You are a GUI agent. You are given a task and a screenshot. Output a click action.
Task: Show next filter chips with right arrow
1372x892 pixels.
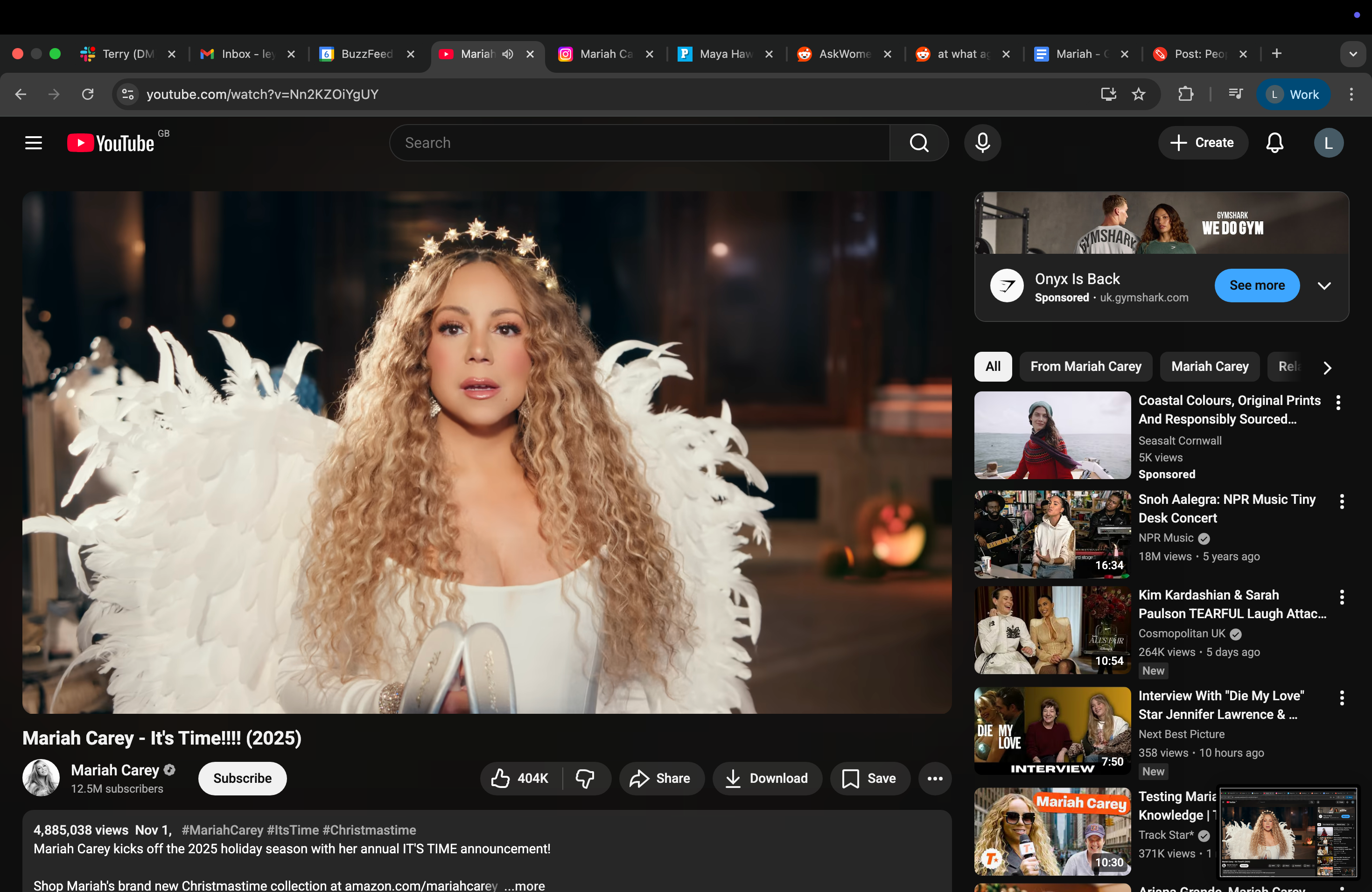coord(1327,368)
